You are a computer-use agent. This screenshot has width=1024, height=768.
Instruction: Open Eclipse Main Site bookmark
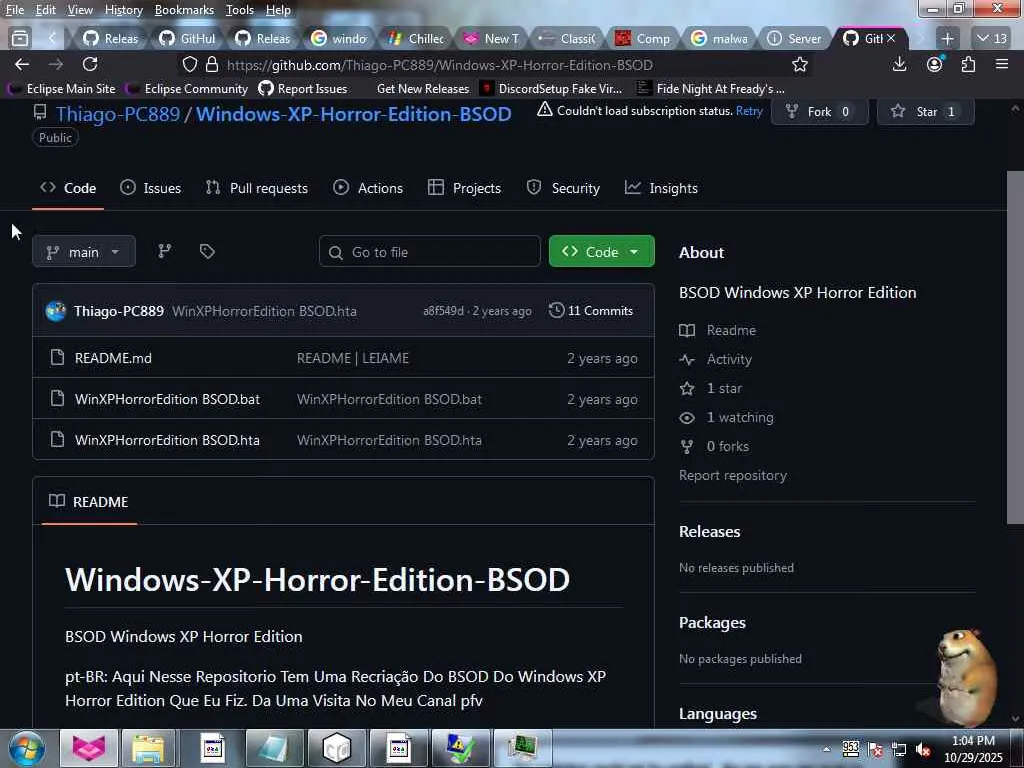pos(62,88)
